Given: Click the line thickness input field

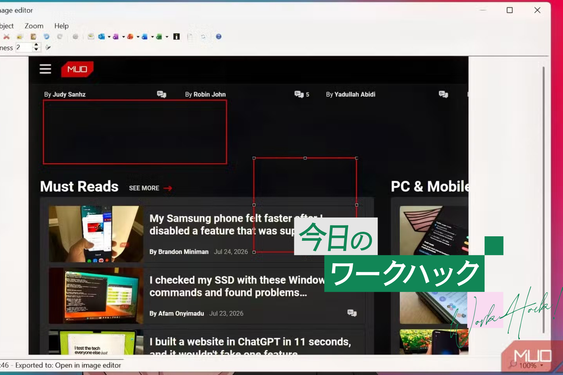Looking at the screenshot, I should coord(24,47).
